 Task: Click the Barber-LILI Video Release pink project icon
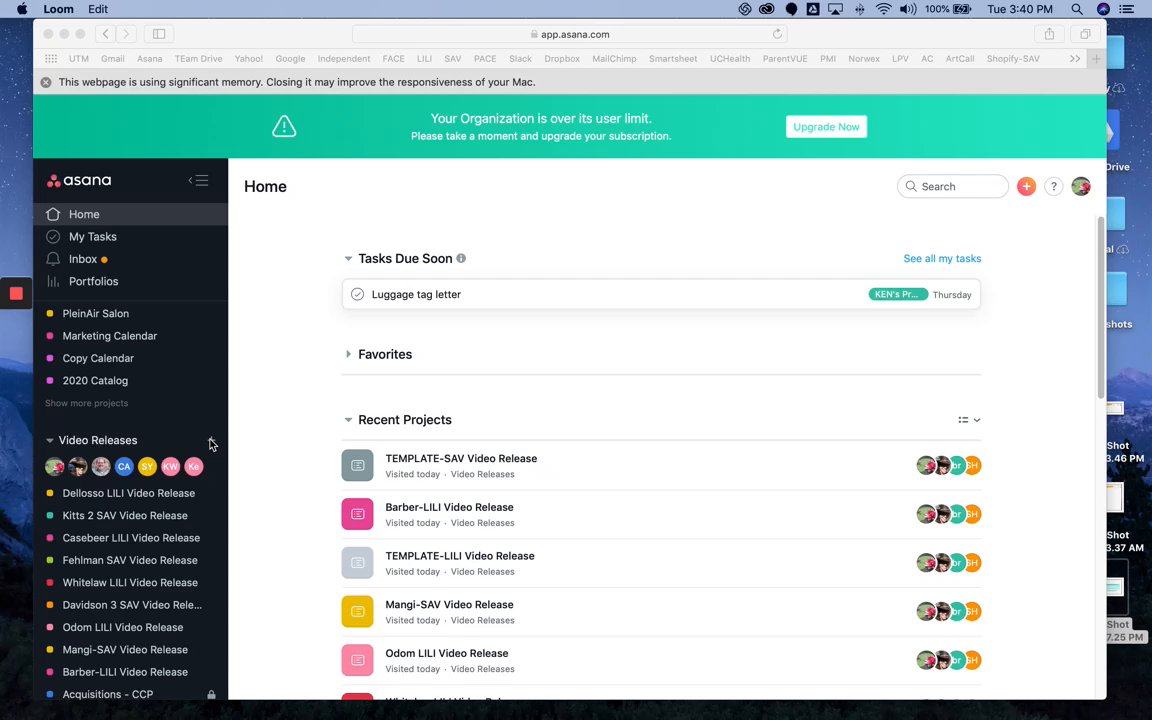[x=357, y=514]
